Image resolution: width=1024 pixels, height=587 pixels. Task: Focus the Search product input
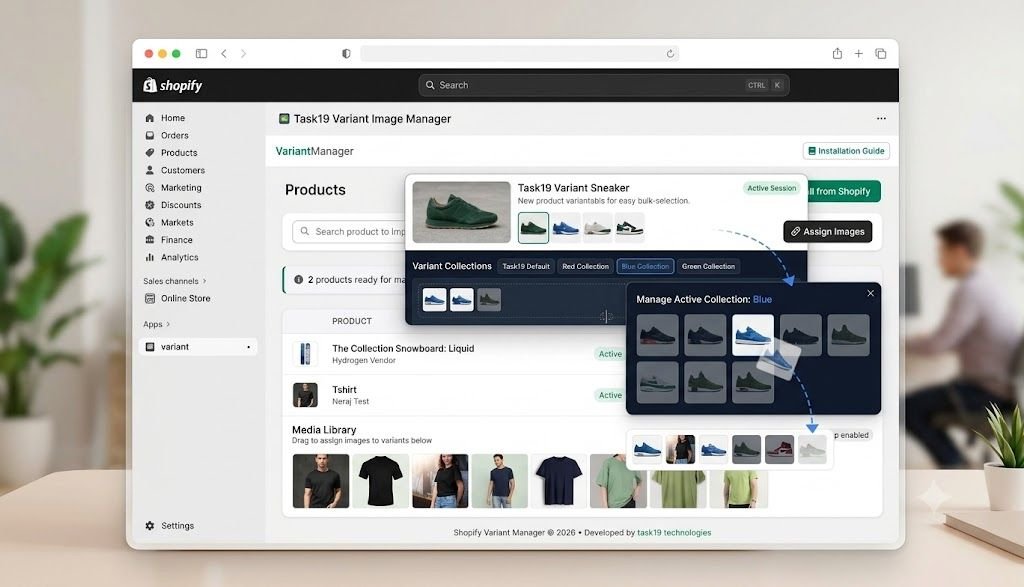[349, 231]
